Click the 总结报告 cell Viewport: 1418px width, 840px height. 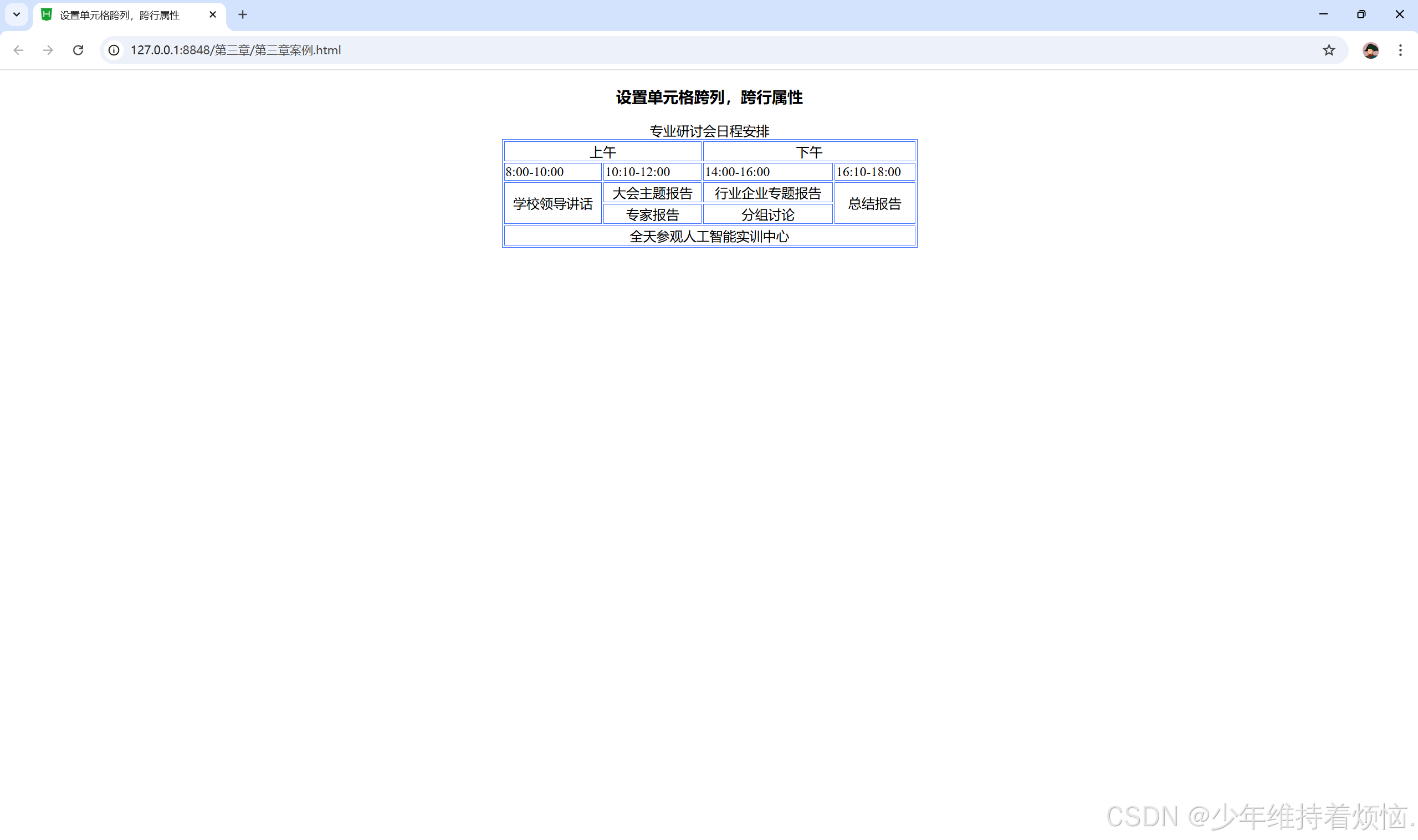pos(874,204)
